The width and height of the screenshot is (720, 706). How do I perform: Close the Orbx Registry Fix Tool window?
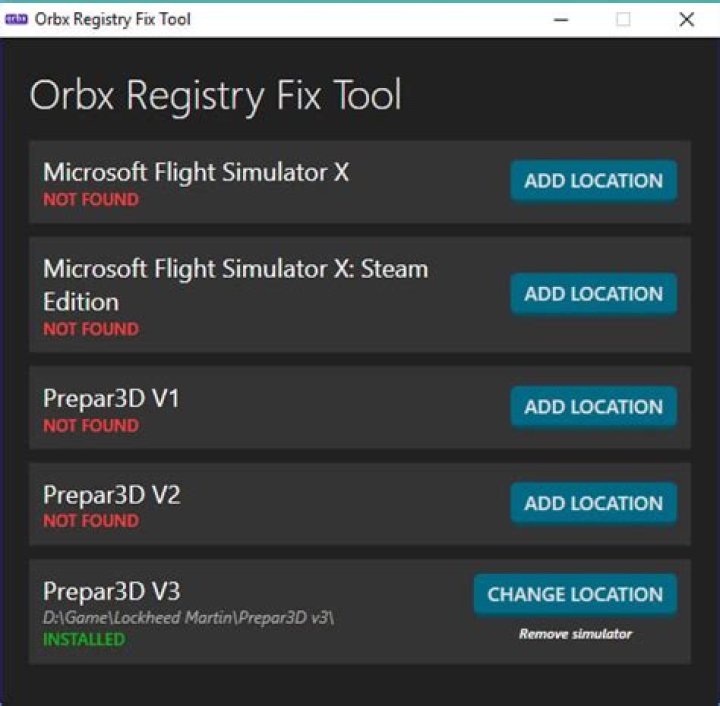tap(686, 19)
